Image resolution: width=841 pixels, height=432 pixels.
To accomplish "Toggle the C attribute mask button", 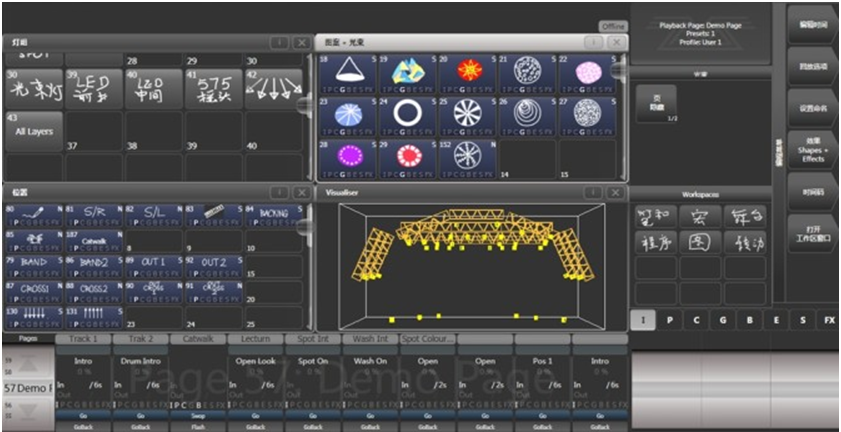I will (x=696, y=320).
